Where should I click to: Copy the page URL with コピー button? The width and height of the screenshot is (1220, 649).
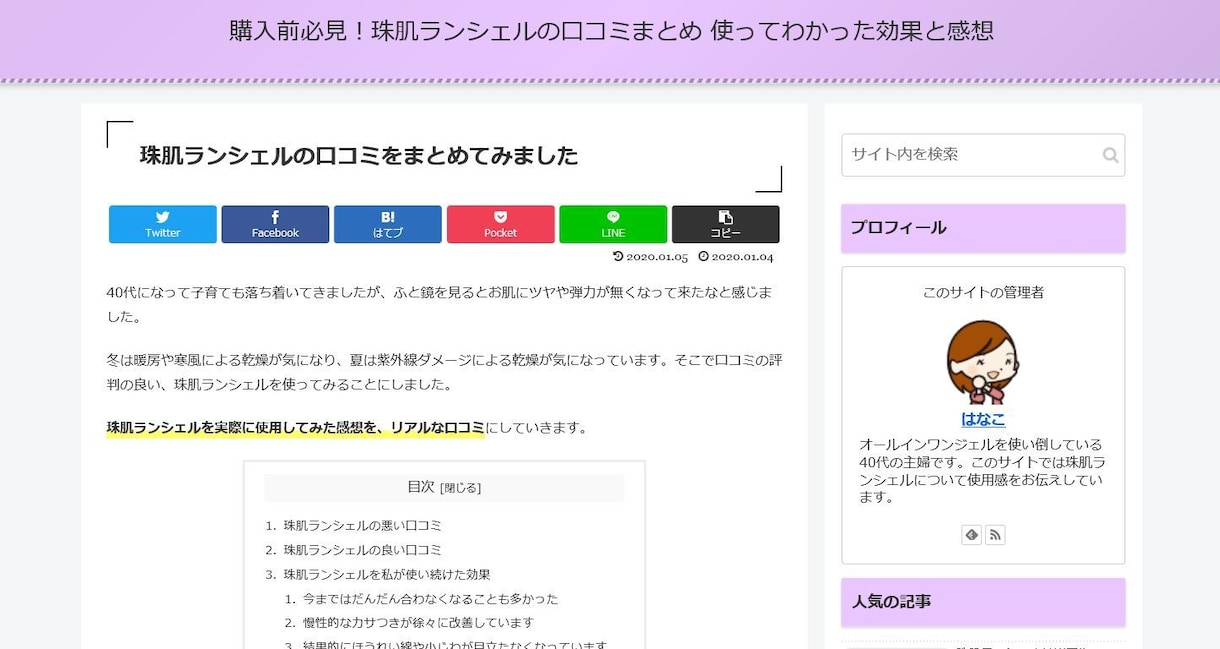coord(725,224)
